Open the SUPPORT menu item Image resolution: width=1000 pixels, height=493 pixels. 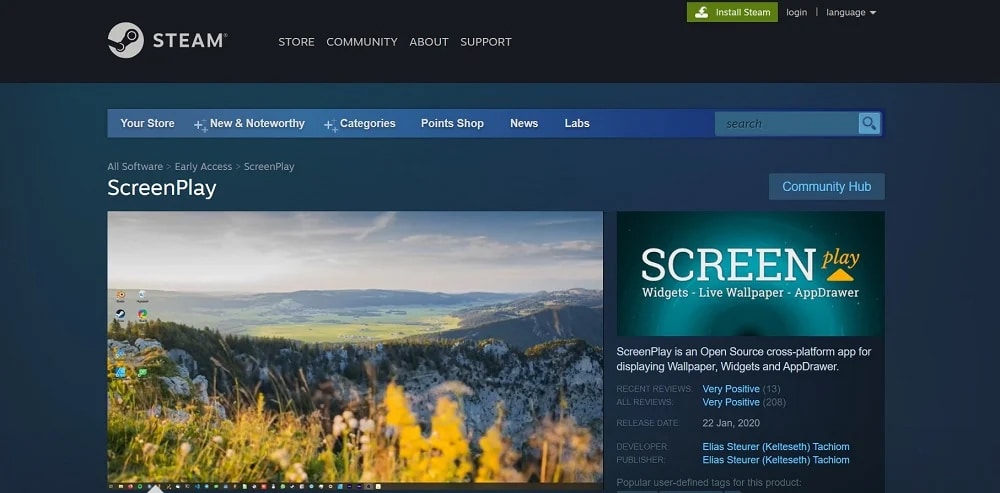click(486, 41)
